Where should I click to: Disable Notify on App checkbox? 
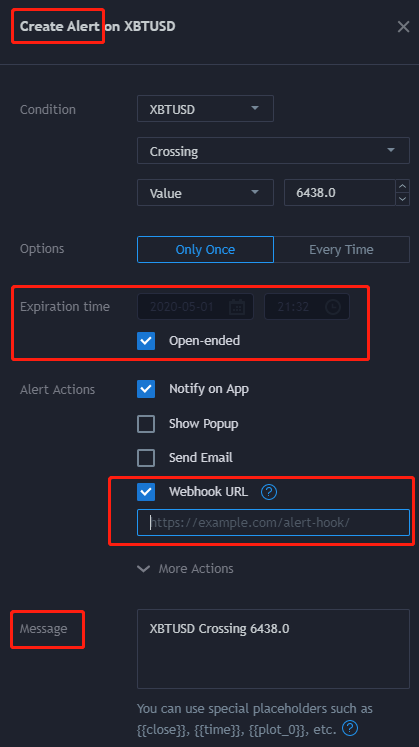point(146,389)
